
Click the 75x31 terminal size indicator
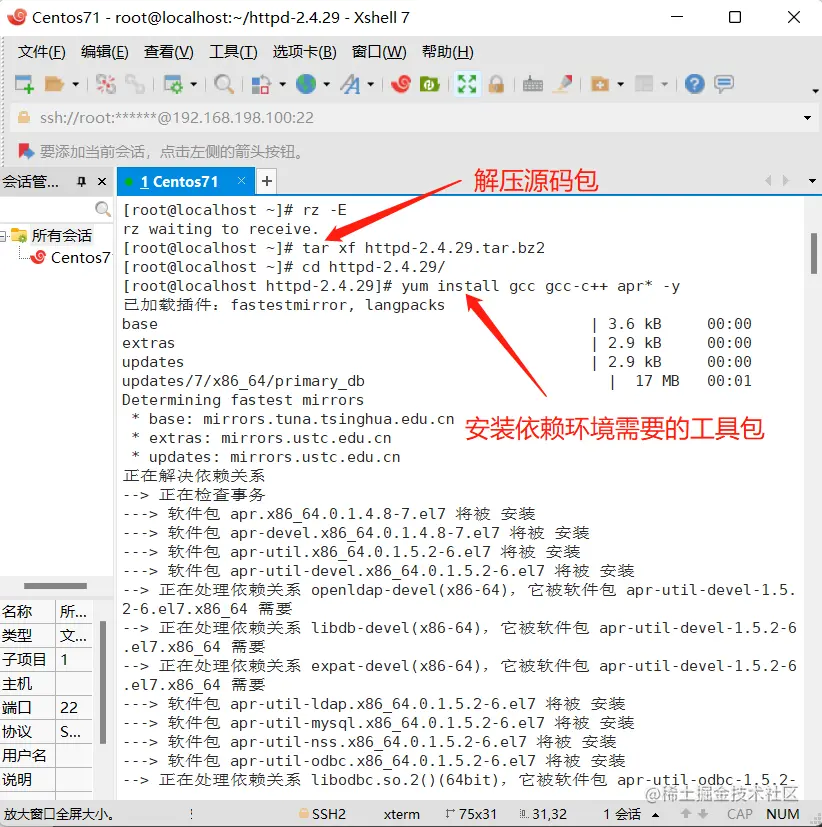click(471, 814)
